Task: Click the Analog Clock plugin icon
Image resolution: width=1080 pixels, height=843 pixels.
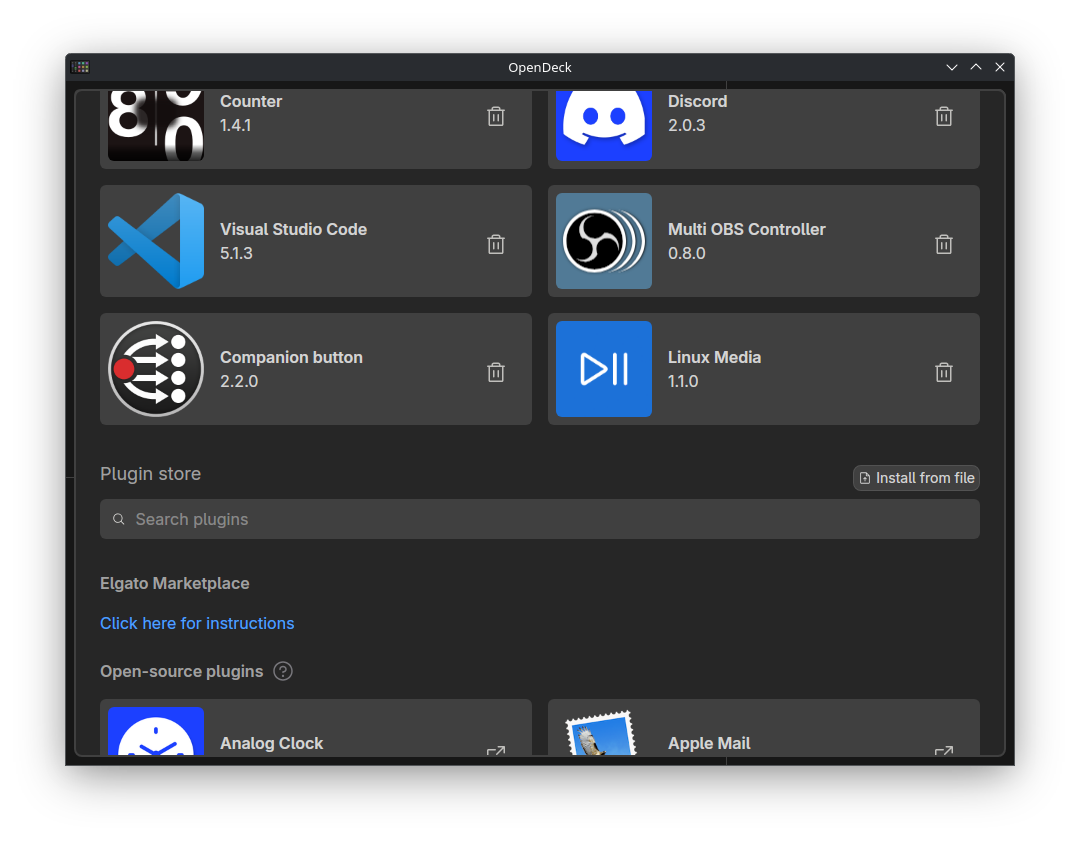Action: [156, 731]
